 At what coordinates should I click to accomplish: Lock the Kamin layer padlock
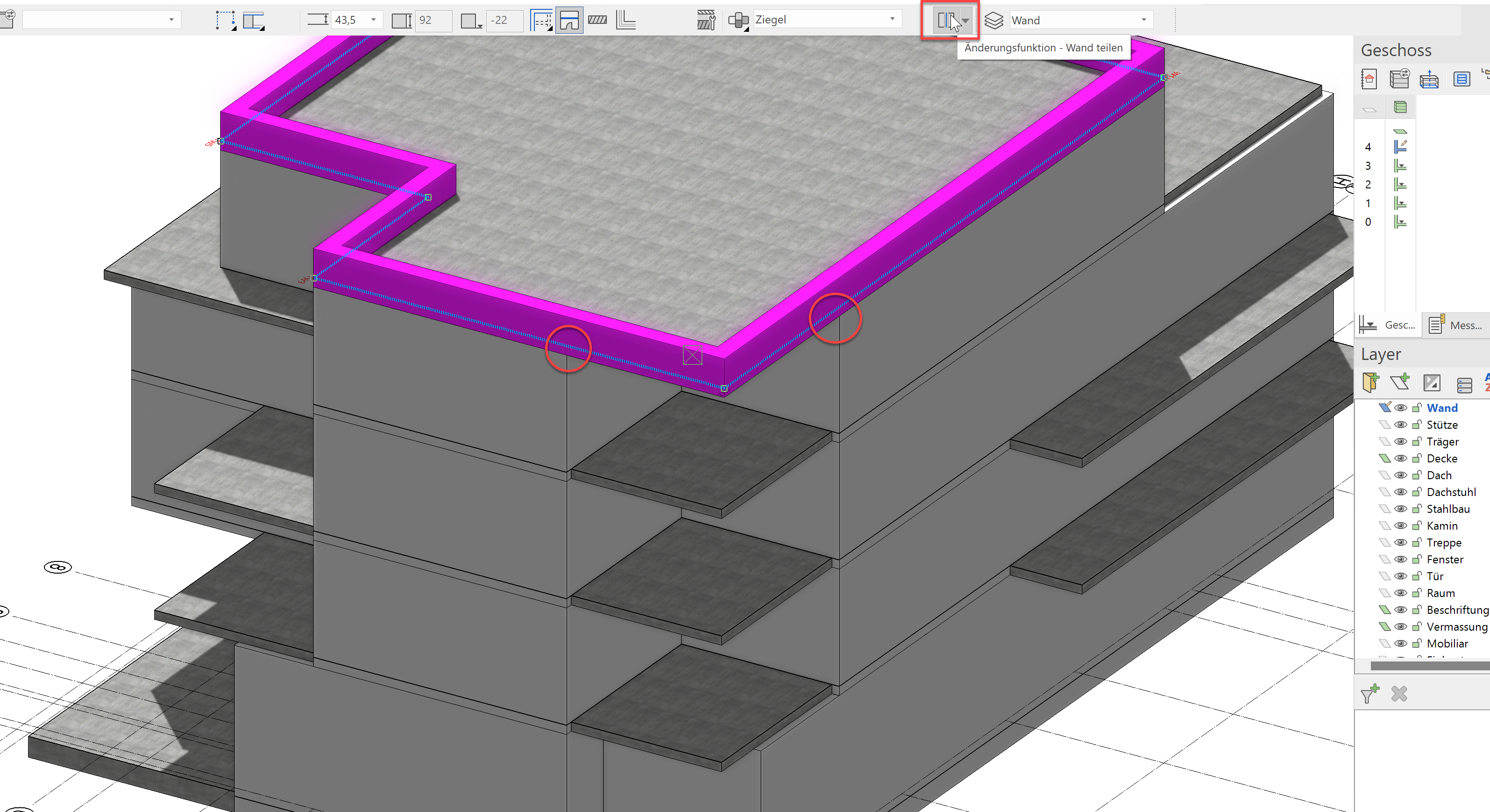(x=1417, y=526)
